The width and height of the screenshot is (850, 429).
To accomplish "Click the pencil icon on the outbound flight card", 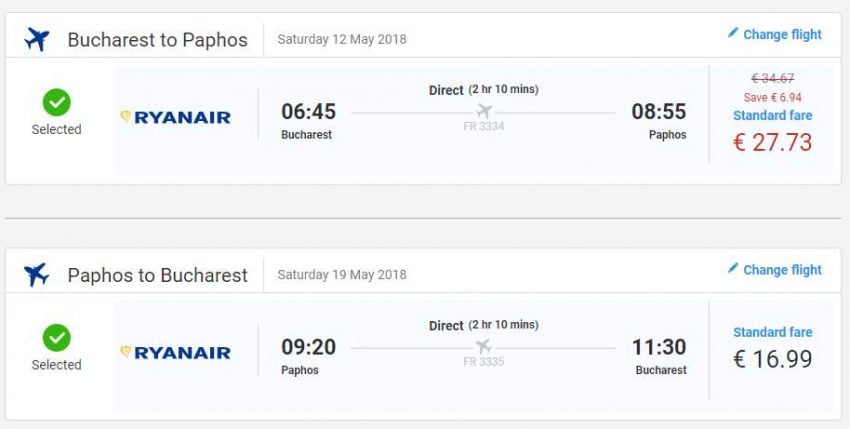I will [x=733, y=33].
